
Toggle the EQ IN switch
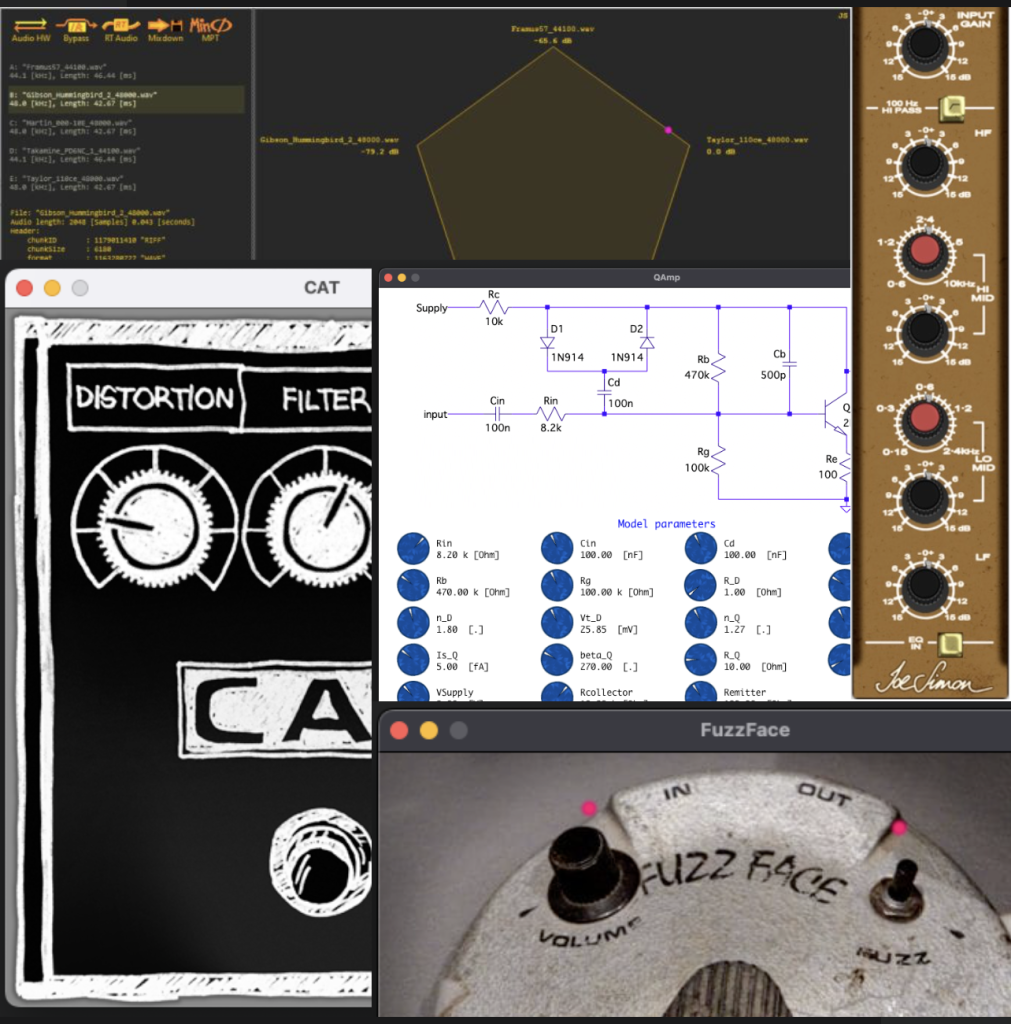tap(953, 644)
